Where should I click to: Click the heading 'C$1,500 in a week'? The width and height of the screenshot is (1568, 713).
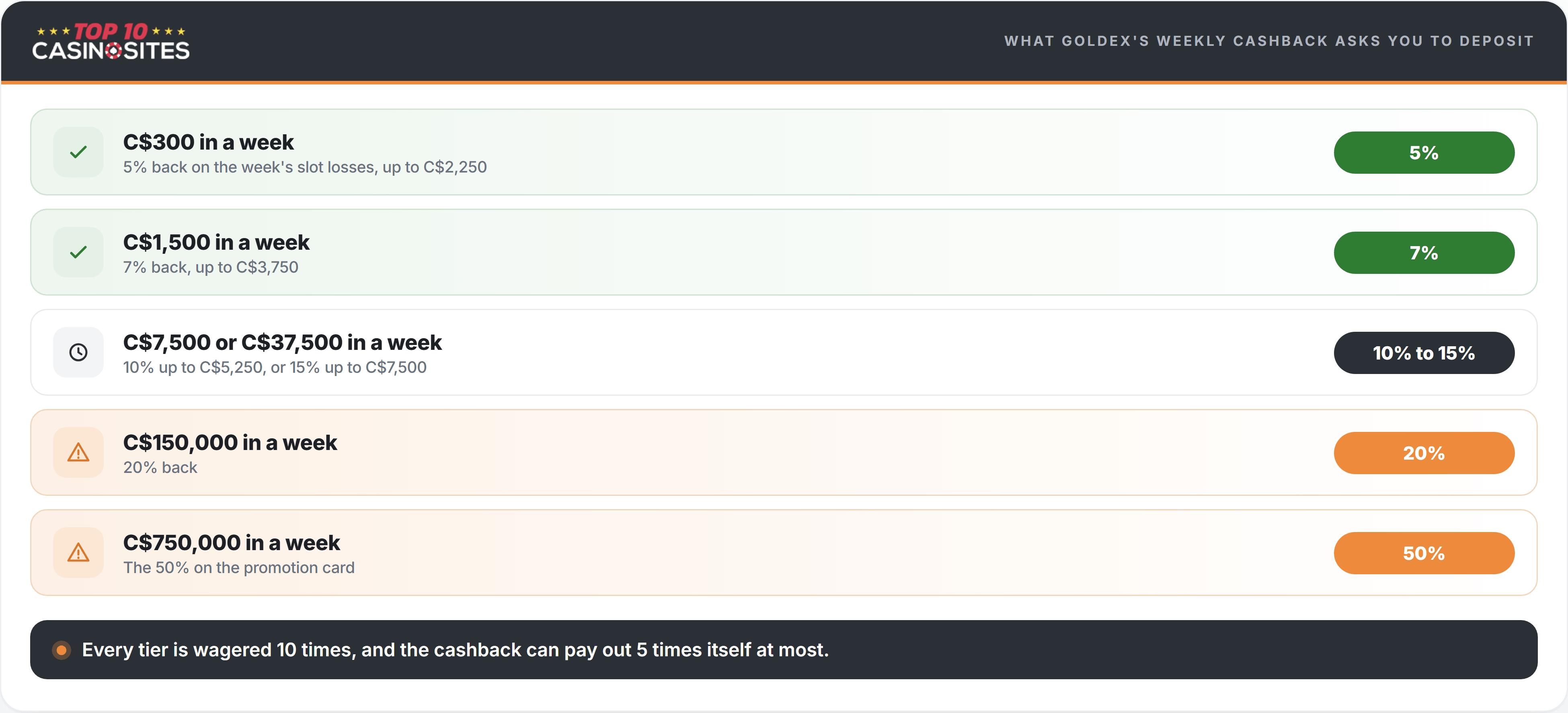click(x=216, y=242)
